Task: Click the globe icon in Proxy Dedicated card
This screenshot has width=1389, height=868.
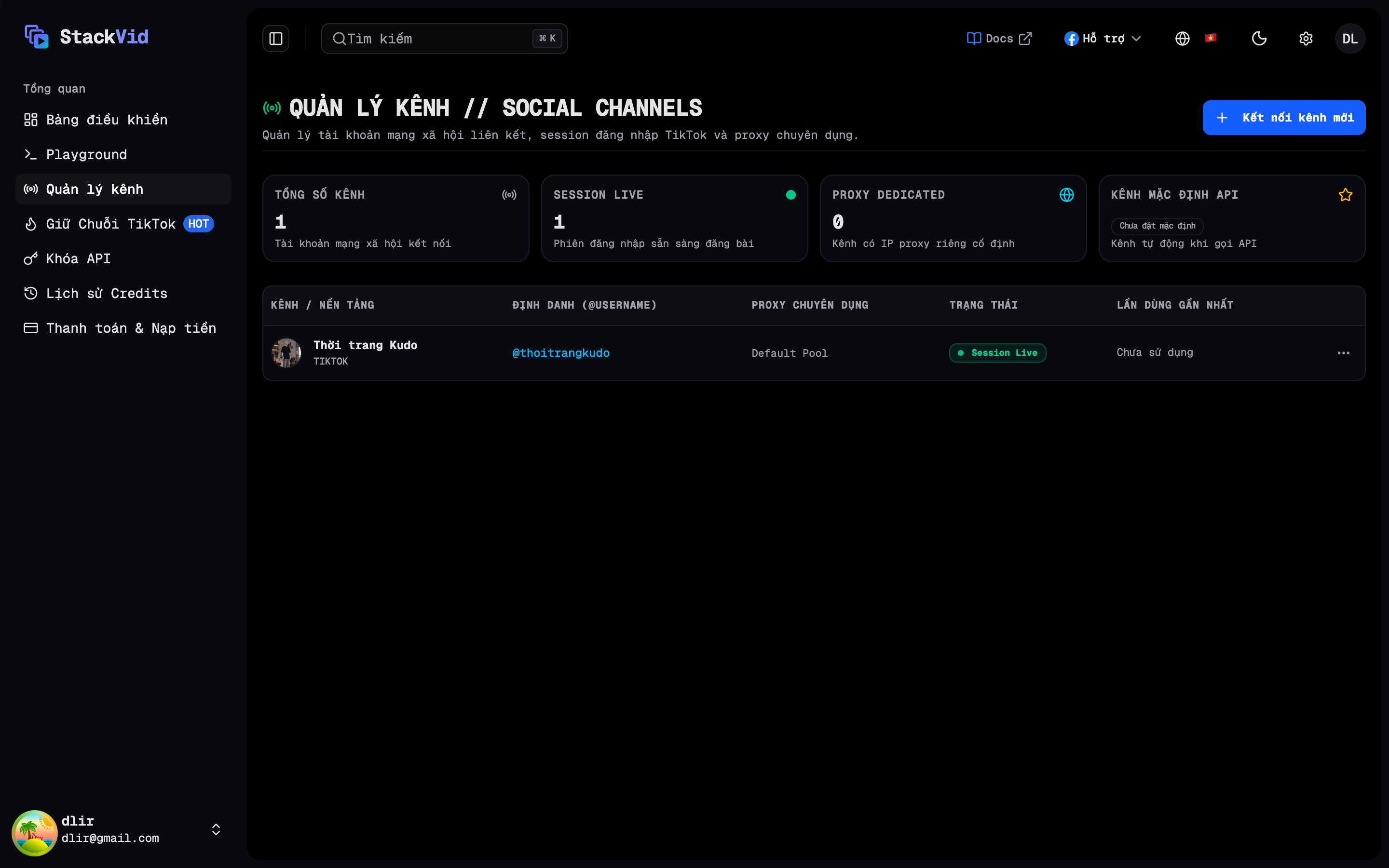Action: pyautogui.click(x=1066, y=195)
